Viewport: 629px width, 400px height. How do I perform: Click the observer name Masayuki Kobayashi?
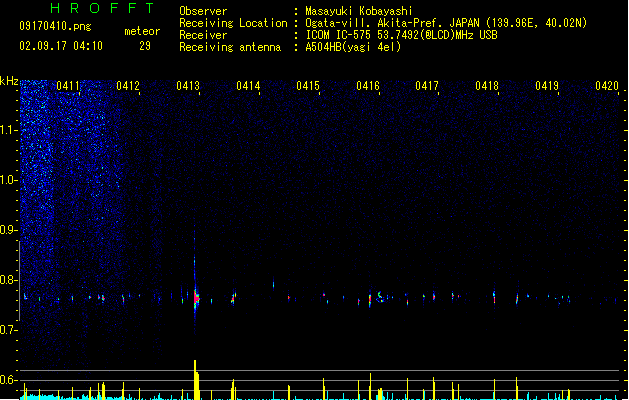click(359, 11)
